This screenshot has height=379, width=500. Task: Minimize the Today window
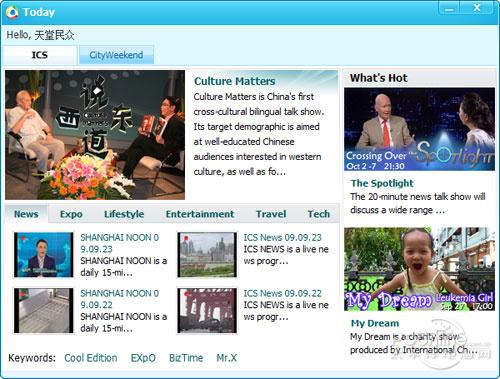tap(449, 8)
